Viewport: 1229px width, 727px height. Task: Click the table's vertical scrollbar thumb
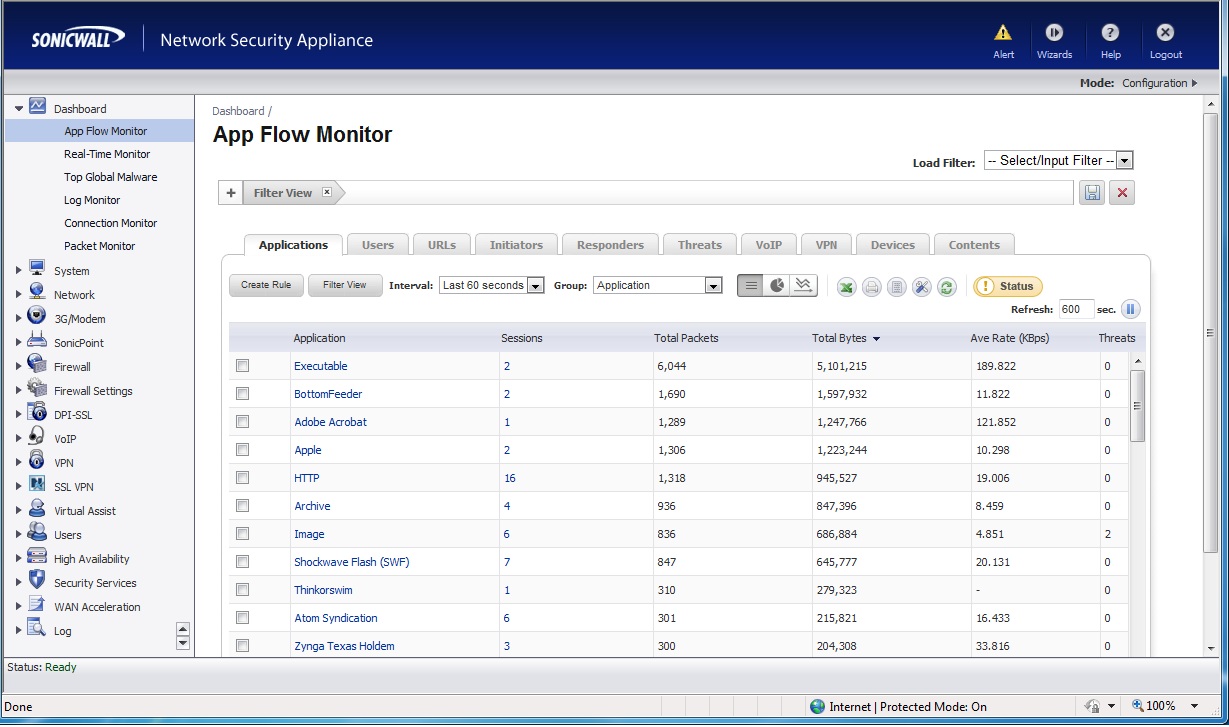pos(1137,406)
